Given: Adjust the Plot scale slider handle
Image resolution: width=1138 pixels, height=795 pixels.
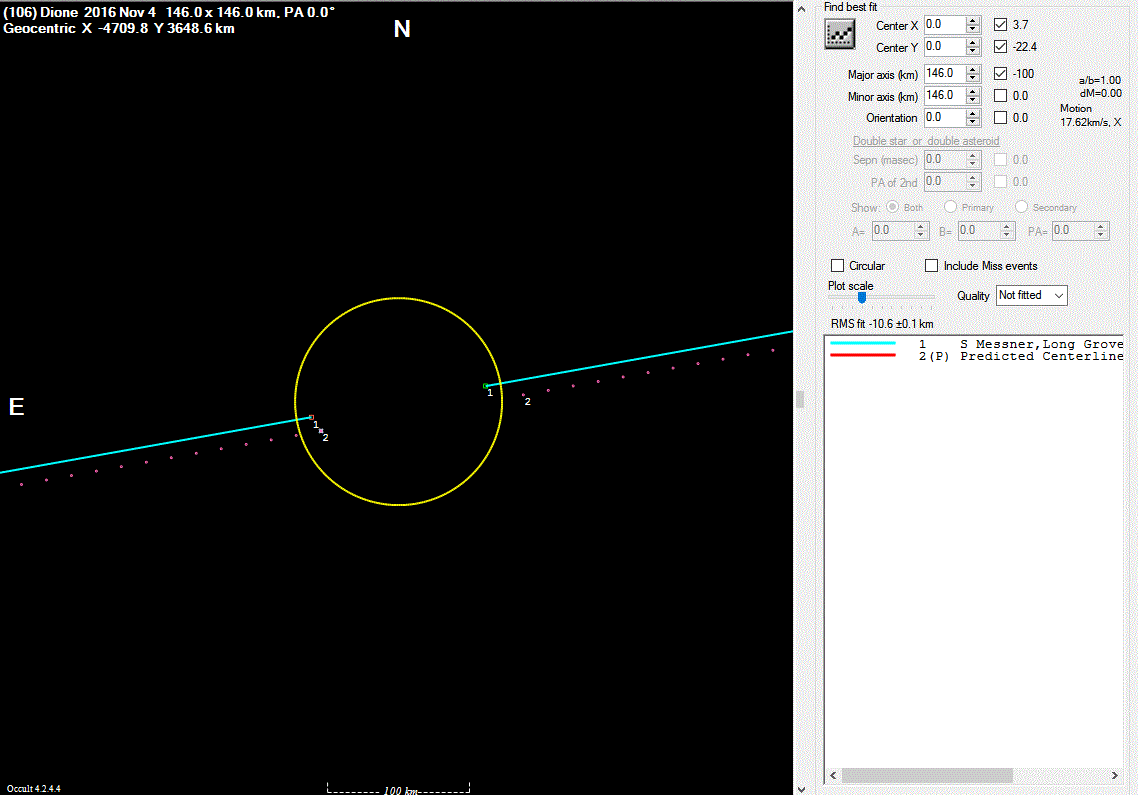Looking at the screenshot, I should tap(861, 297).
